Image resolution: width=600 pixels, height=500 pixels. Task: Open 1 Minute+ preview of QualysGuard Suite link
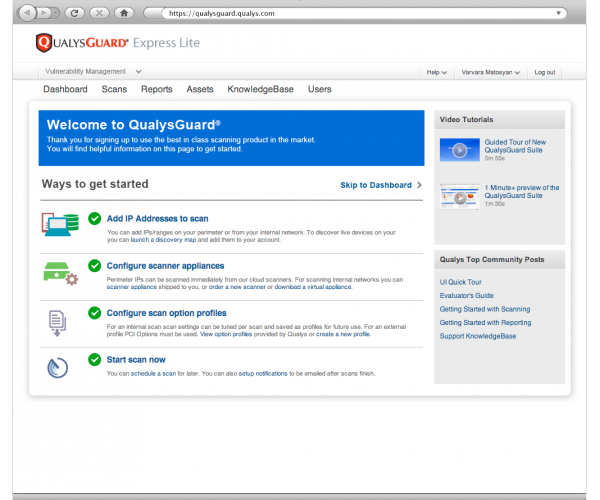[522, 192]
